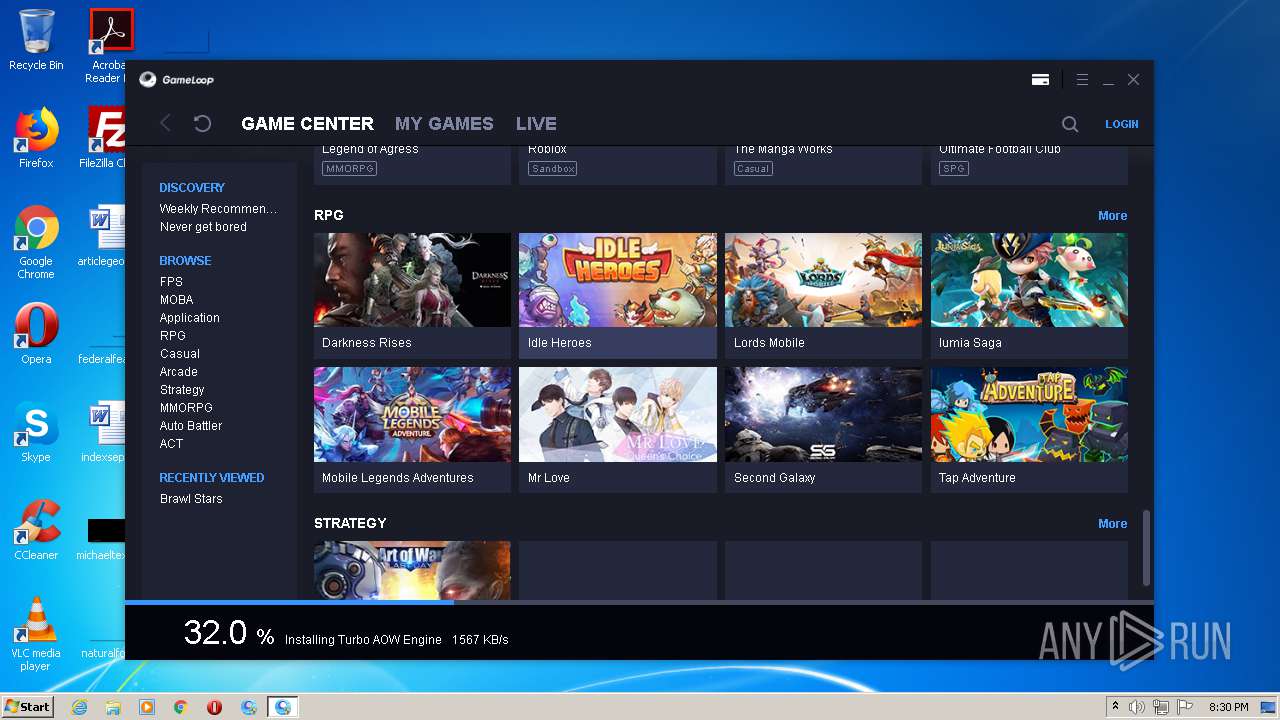Click the GameLoop logo
Viewport: 1280px width, 720px height.
tap(176, 80)
